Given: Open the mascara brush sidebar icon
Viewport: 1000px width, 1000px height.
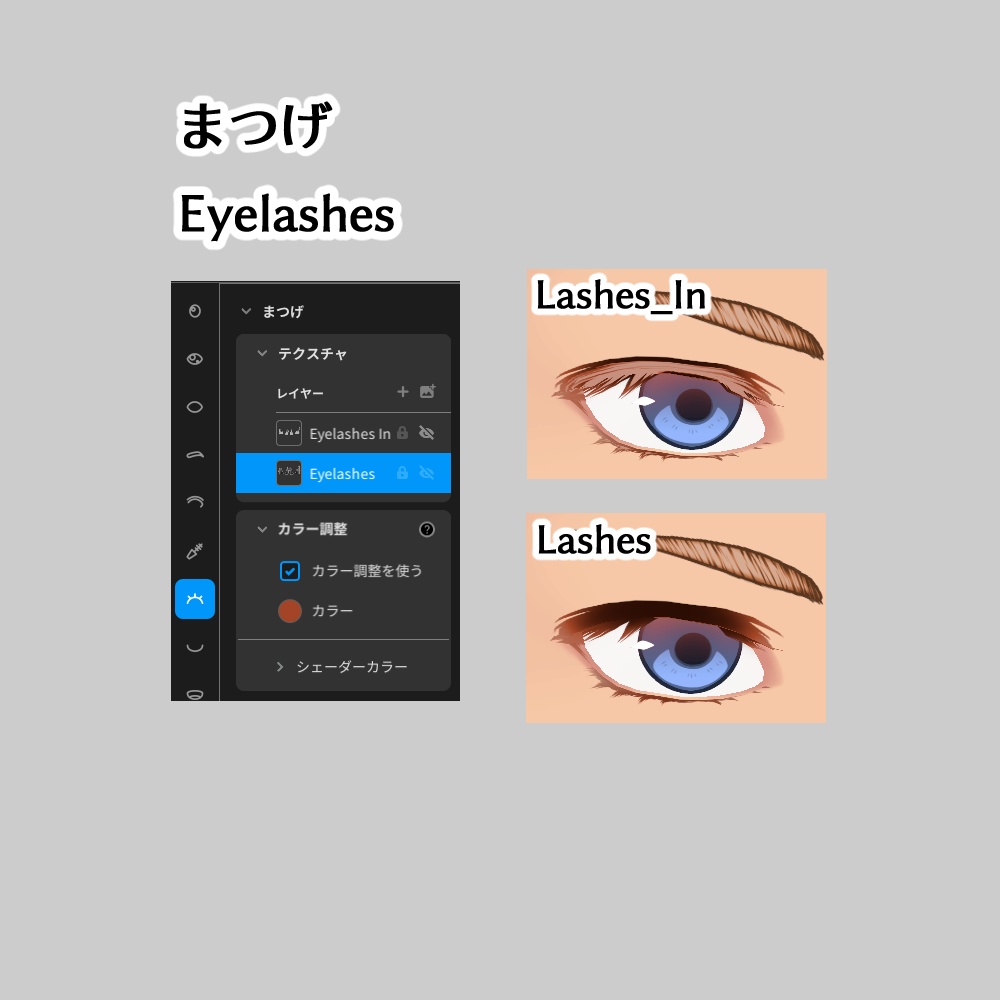Looking at the screenshot, I should [x=195, y=551].
